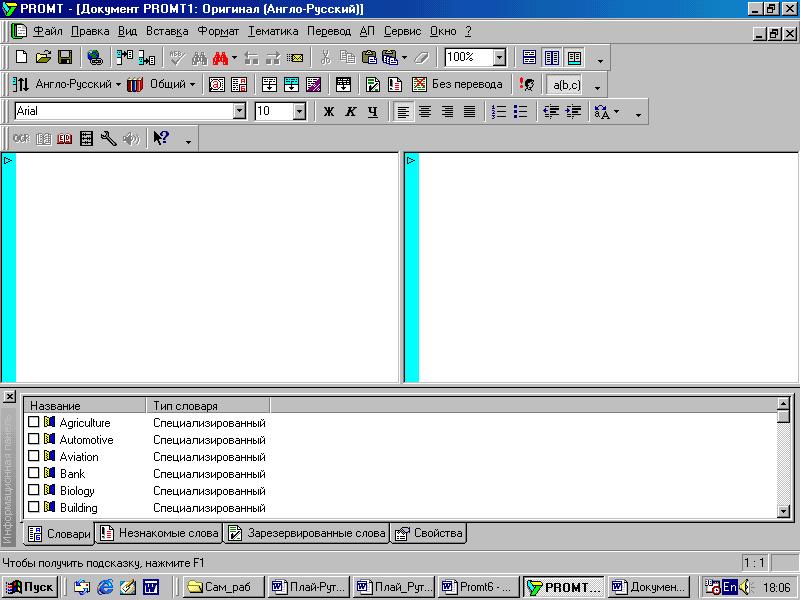Viewport: 800px width, 600px height.
Task: Click the copy icon in toolbar
Action: (347, 57)
